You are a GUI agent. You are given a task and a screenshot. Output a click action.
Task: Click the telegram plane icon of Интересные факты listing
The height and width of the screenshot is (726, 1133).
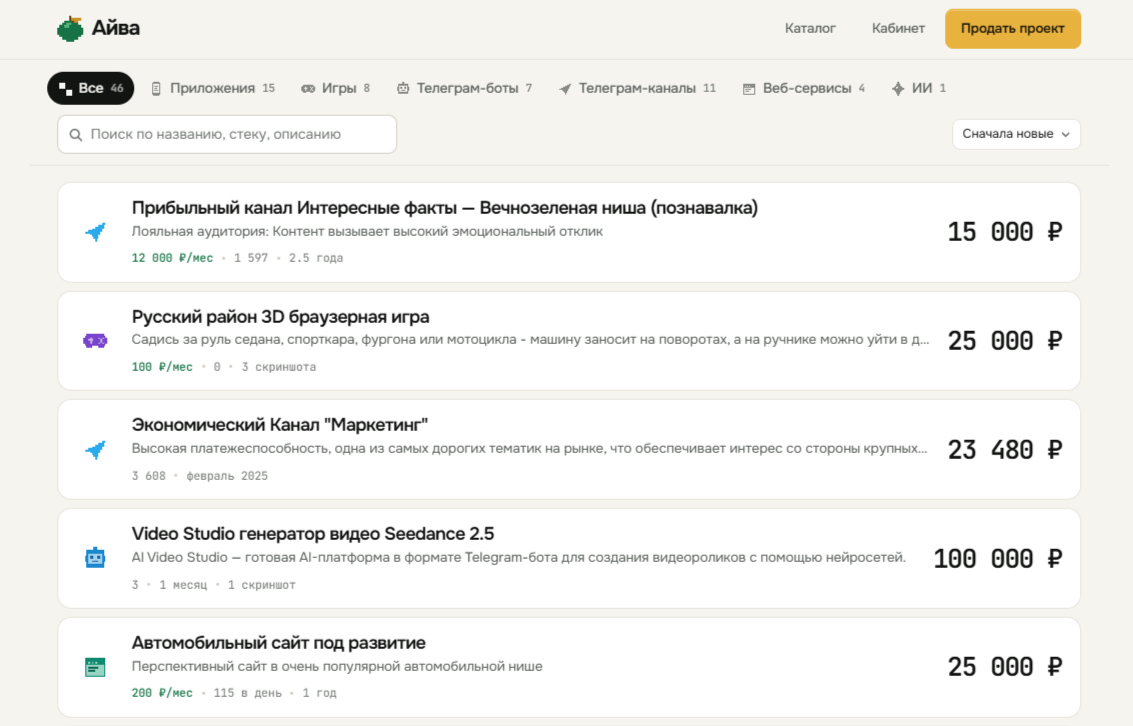click(95, 232)
